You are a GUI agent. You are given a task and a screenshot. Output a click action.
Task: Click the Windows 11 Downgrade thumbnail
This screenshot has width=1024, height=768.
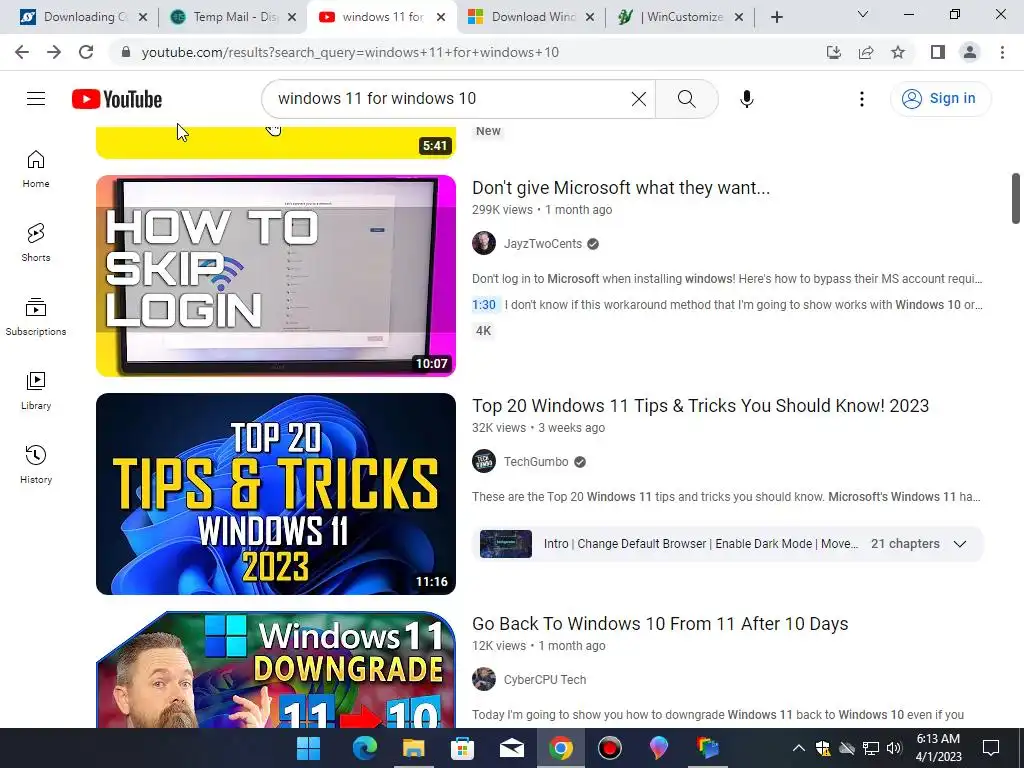point(276,669)
